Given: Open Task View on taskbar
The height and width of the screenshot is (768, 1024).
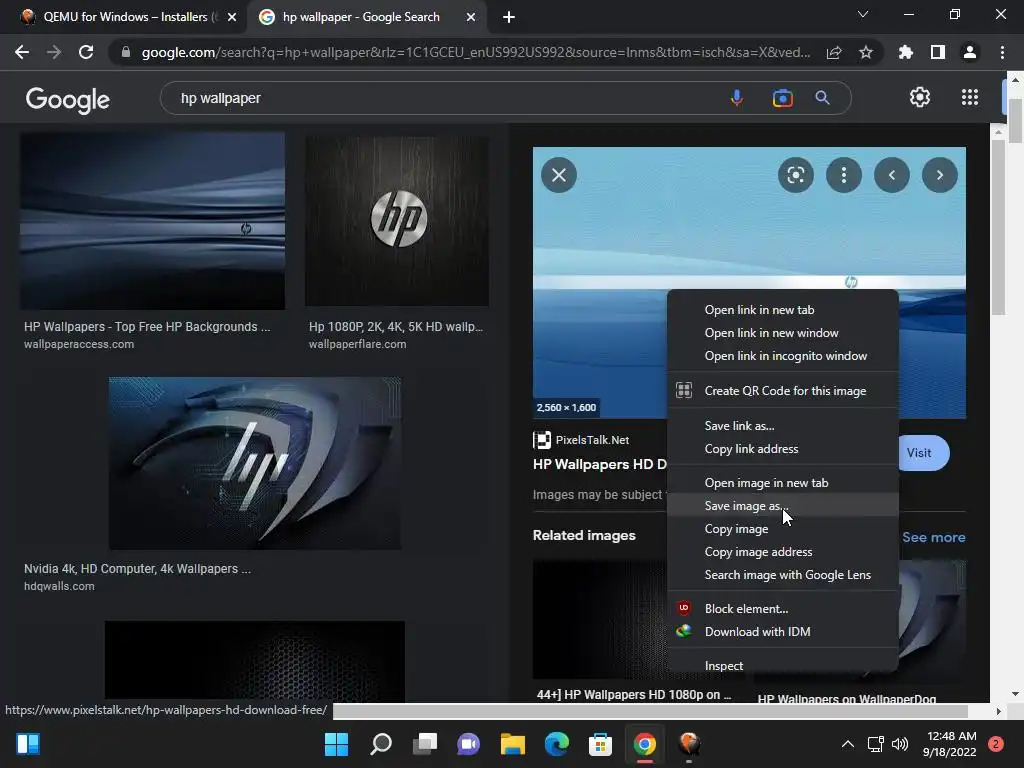Looking at the screenshot, I should pyautogui.click(x=424, y=744).
